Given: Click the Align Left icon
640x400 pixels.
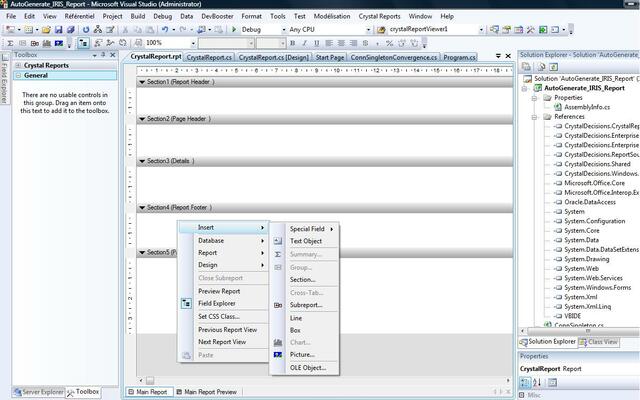Looking at the screenshot, I should [329, 43].
